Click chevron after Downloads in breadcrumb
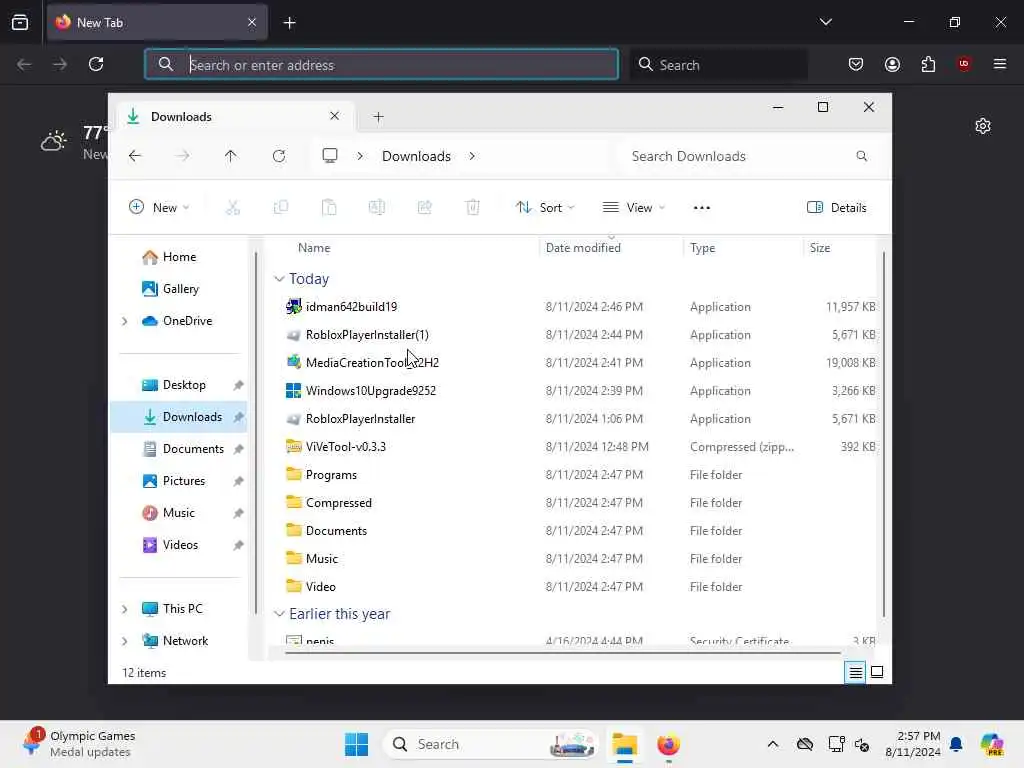Screen dimensions: 1024x768 click(x=472, y=156)
